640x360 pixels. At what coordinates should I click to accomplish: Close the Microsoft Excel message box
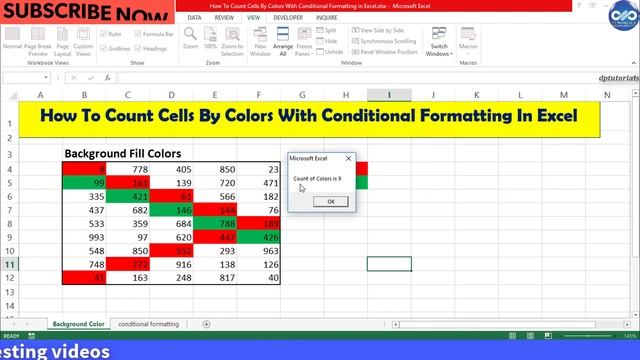coord(348,158)
